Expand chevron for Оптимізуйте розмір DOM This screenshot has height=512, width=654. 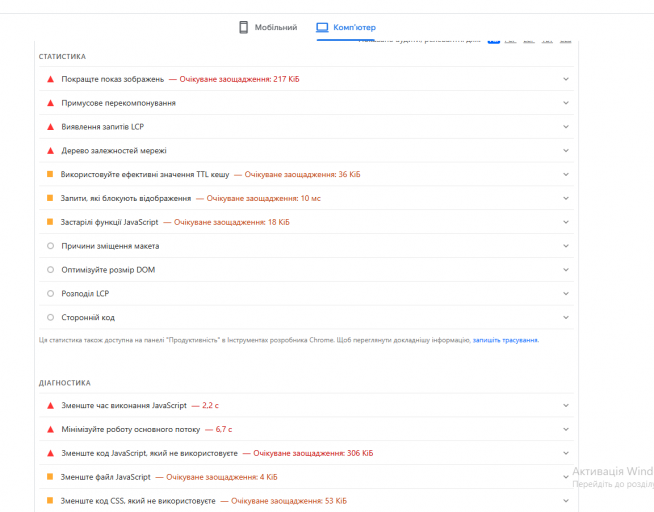tap(566, 269)
